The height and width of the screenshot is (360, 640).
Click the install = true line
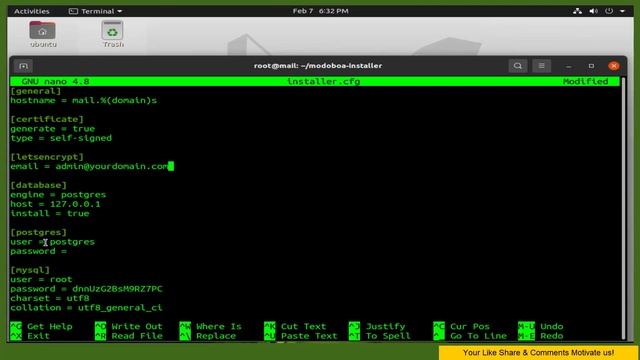(50, 213)
